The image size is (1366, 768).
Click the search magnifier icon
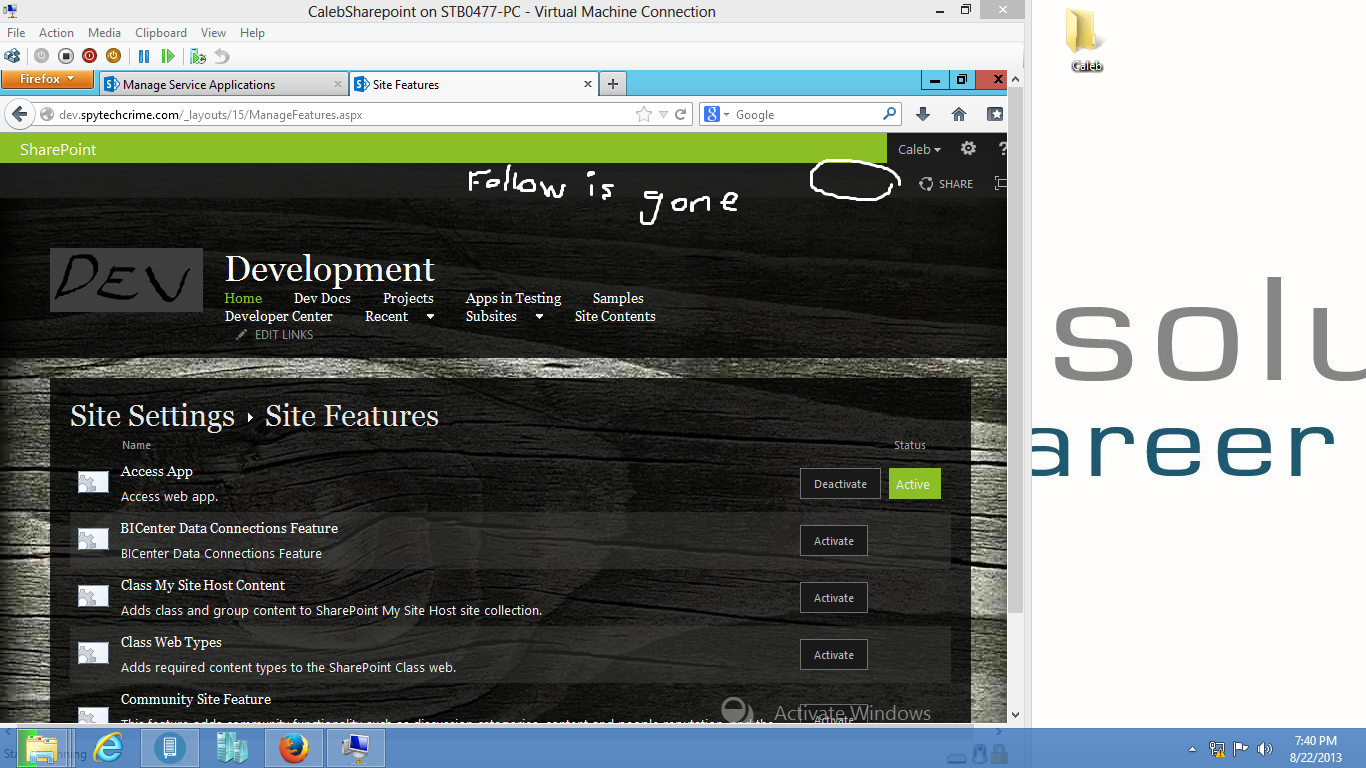pyautogui.click(x=890, y=115)
